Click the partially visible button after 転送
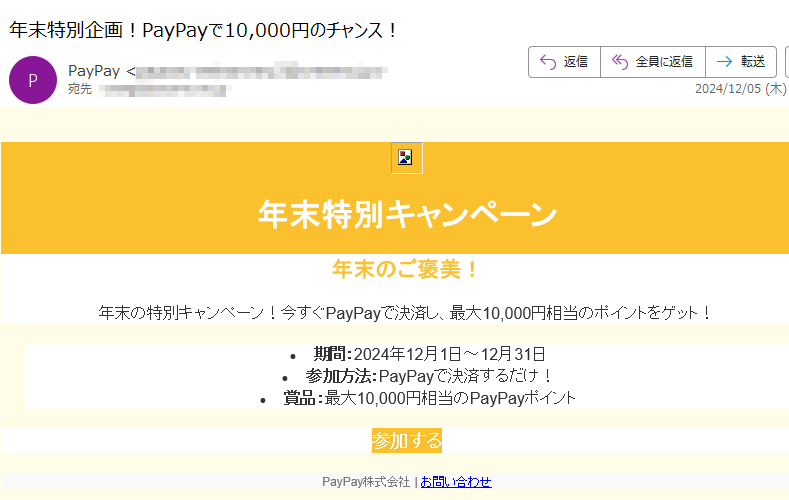 pyautogui.click(x=786, y=62)
